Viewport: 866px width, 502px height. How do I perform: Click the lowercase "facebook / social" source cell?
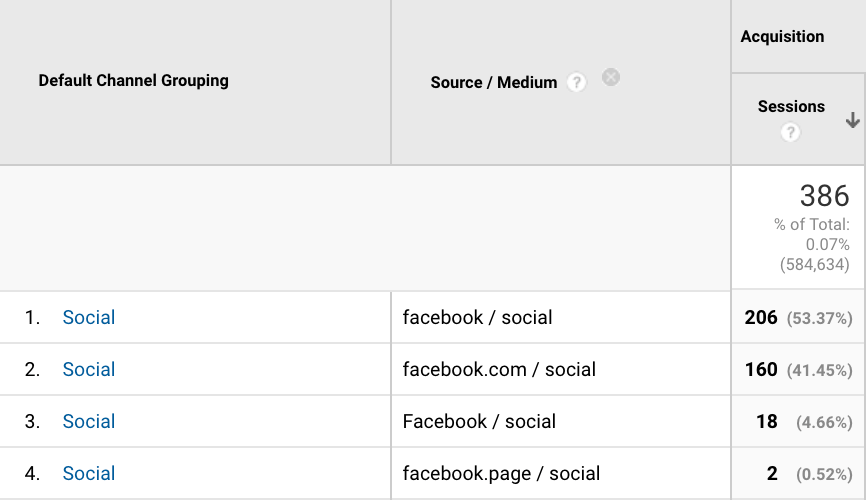click(477, 318)
